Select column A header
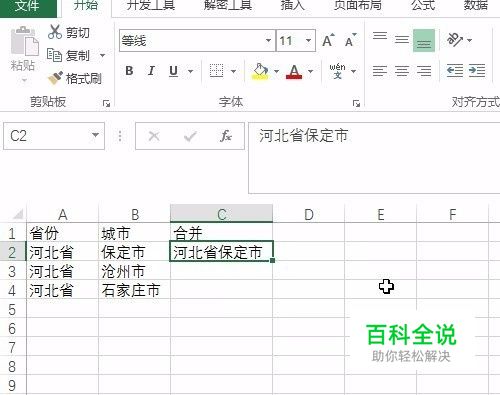The width and height of the screenshot is (500, 395). pos(63,215)
